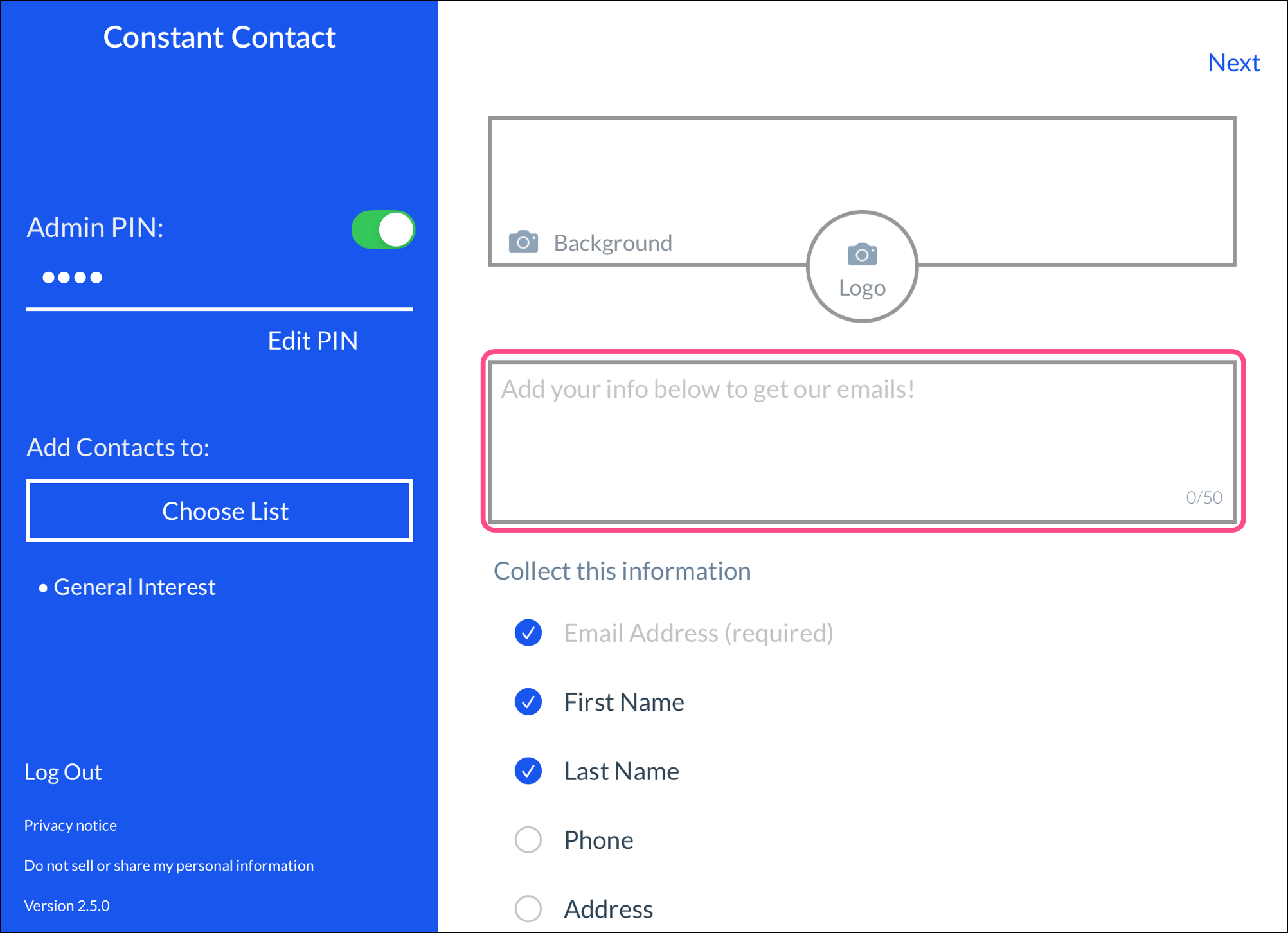
Task: Click Log Out in the sidebar
Action: [63, 772]
